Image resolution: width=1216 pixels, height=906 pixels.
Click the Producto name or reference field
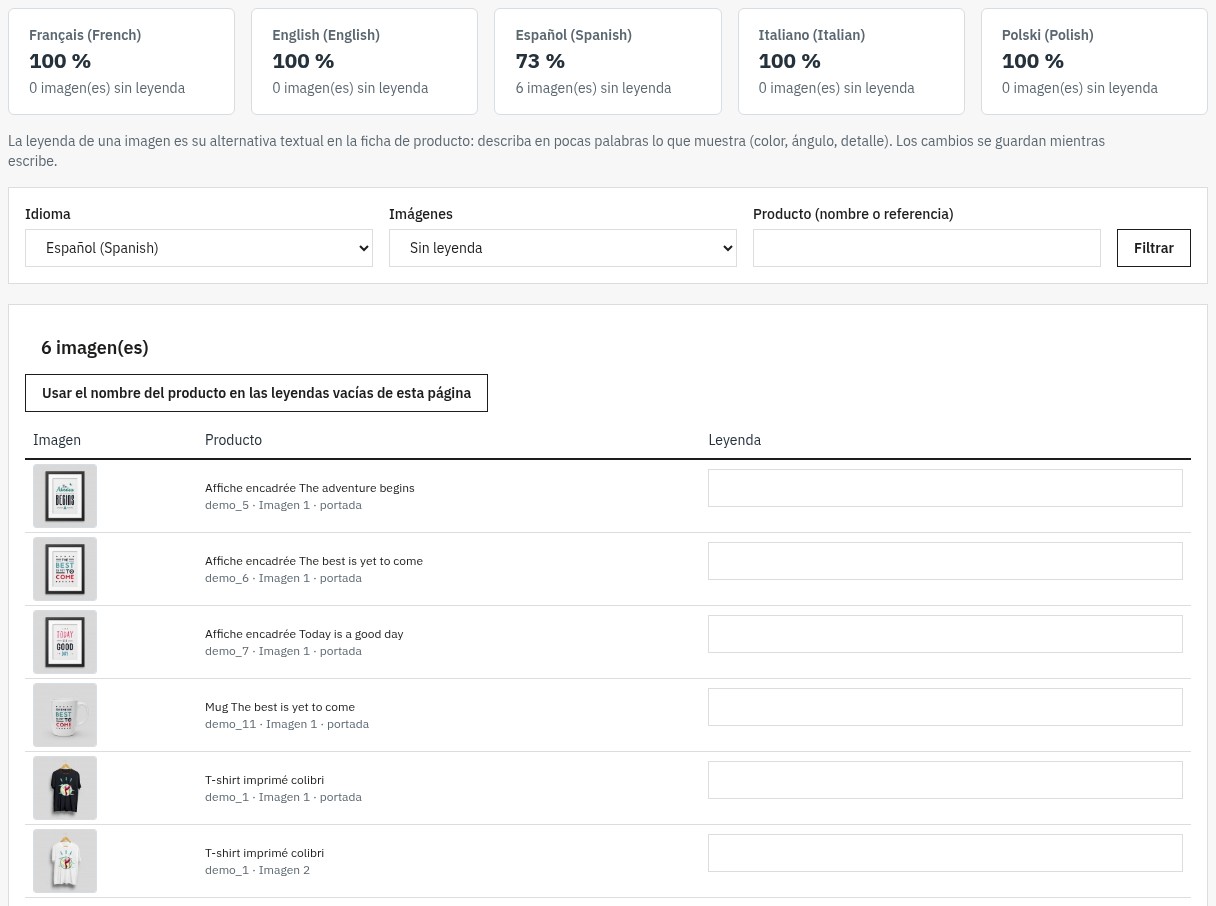pos(927,248)
